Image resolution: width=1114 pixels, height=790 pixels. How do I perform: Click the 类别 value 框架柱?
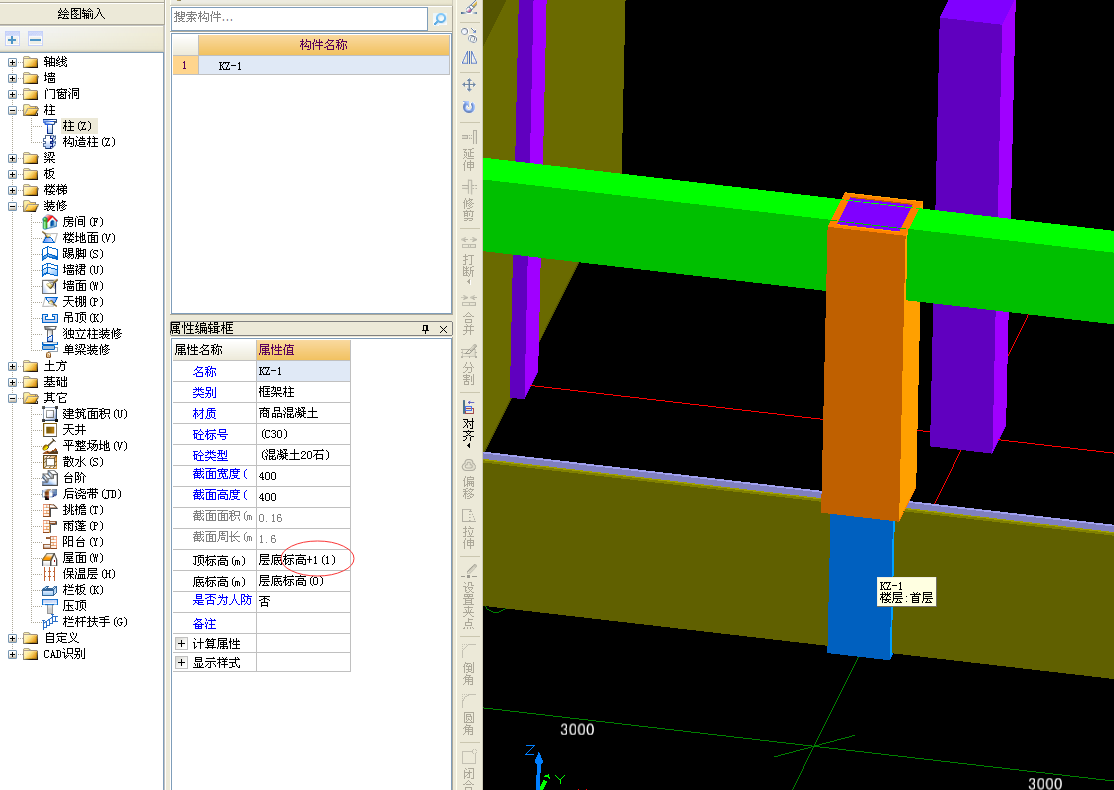(x=303, y=392)
